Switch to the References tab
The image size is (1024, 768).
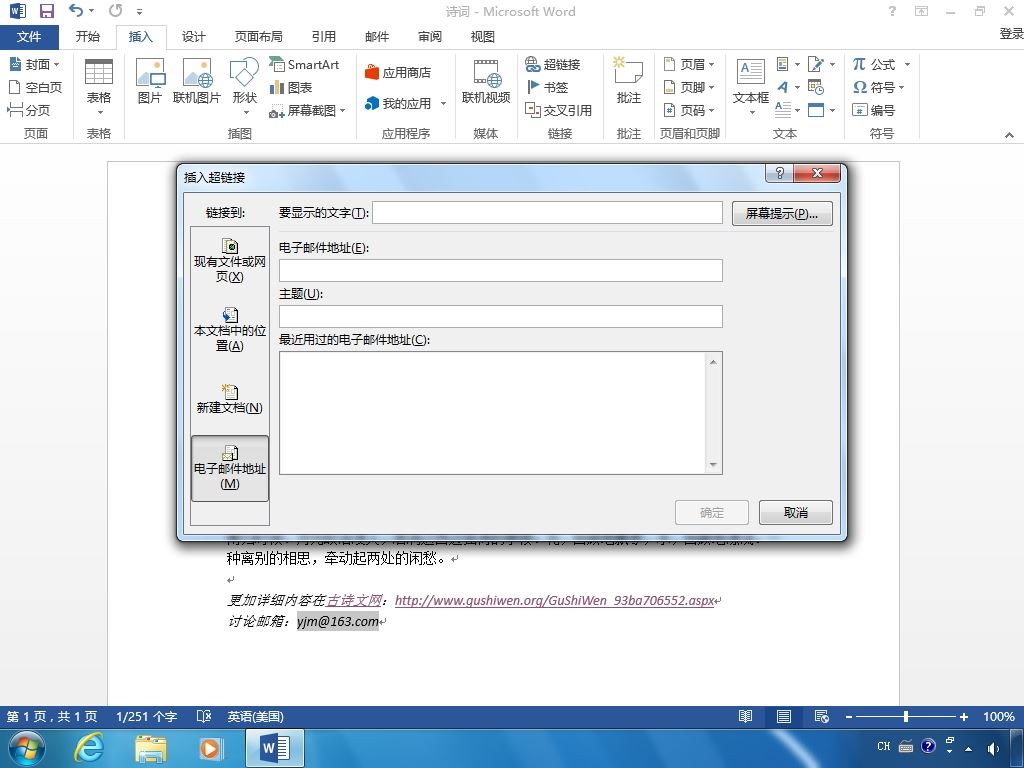click(x=323, y=37)
